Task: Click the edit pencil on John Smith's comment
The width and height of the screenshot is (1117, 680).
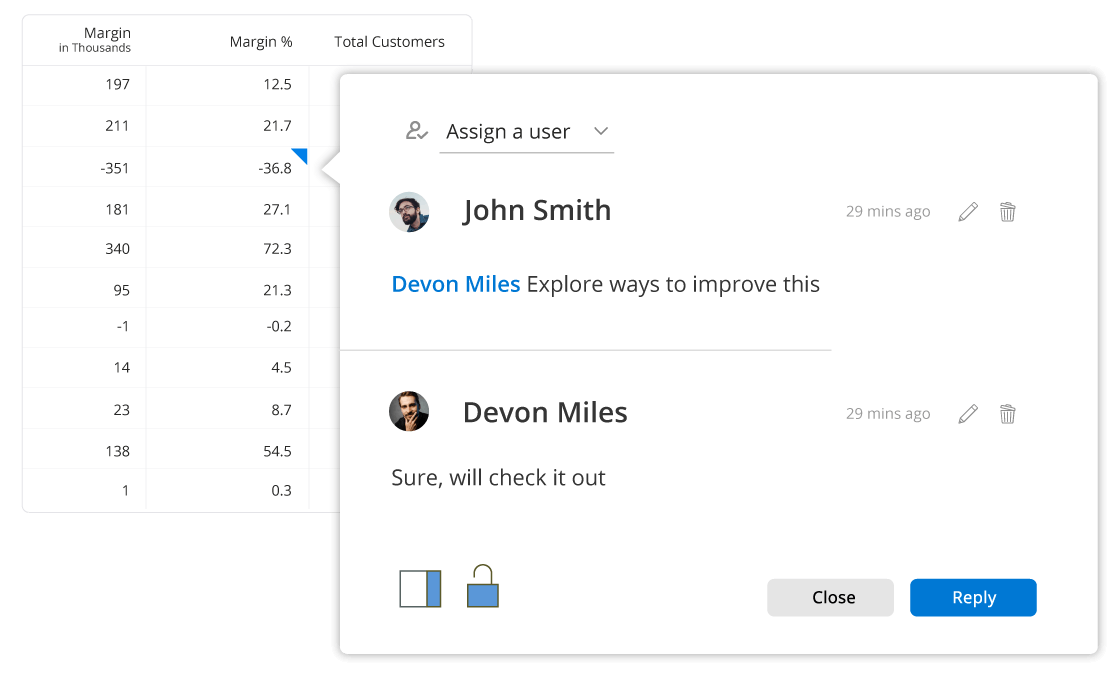Action: pos(967,212)
